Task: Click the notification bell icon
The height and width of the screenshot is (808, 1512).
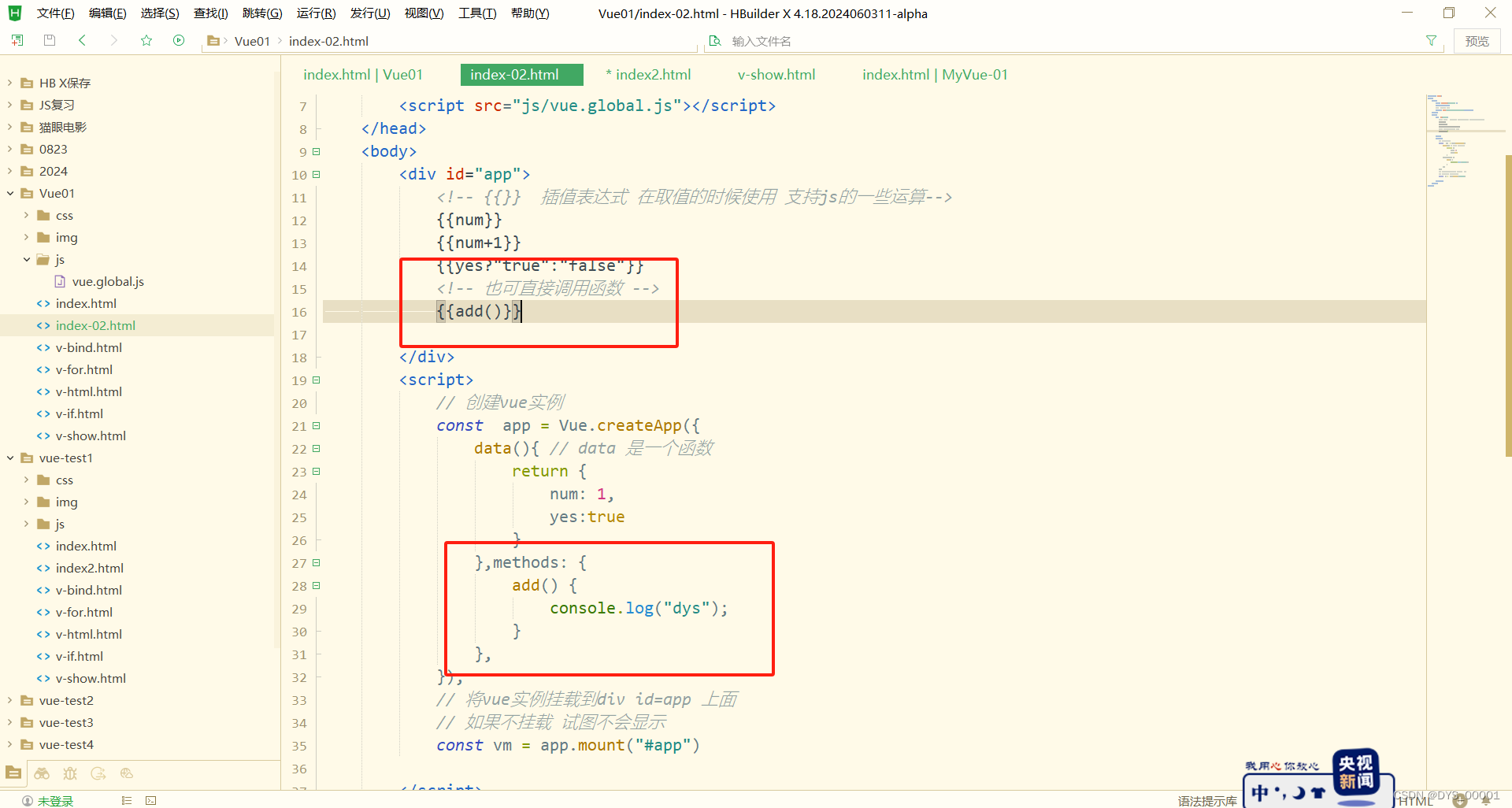Action: point(1486,800)
